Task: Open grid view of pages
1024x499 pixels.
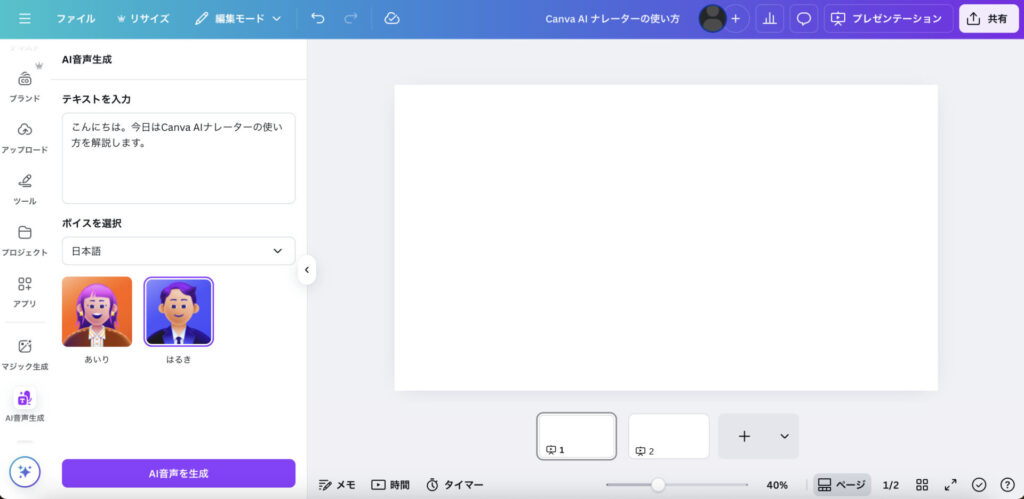Action: pyautogui.click(x=922, y=485)
